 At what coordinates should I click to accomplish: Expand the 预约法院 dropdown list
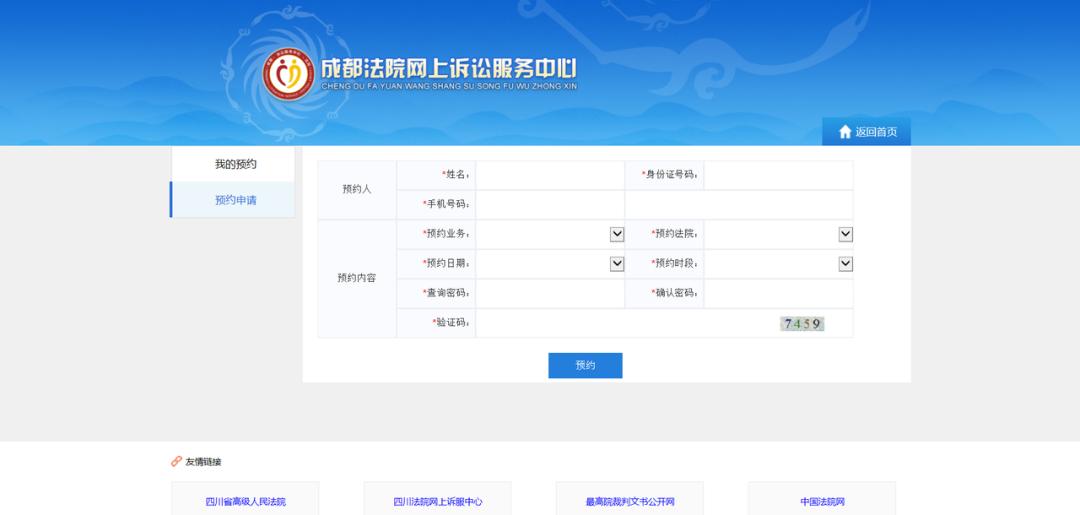pyautogui.click(x=845, y=234)
